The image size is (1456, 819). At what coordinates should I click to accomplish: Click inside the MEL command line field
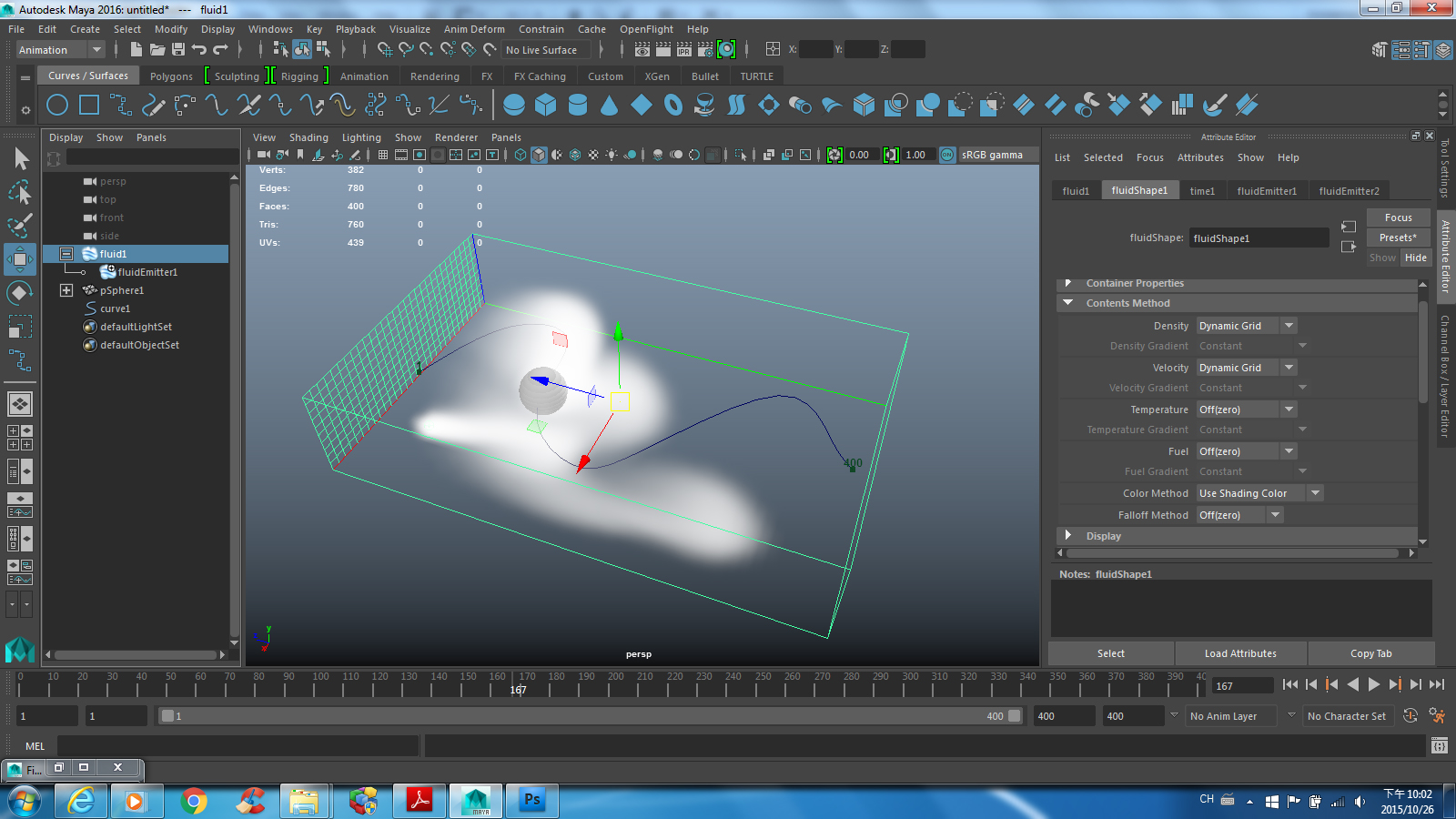[x=237, y=745]
